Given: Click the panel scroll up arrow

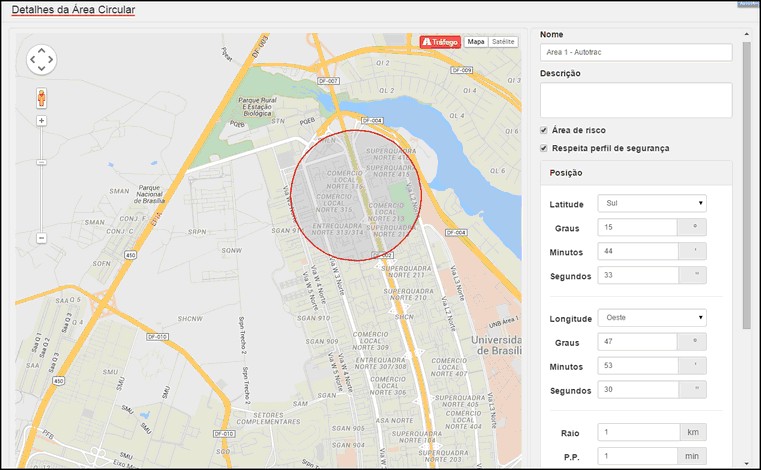Looking at the screenshot, I should [x=746, y=34].
